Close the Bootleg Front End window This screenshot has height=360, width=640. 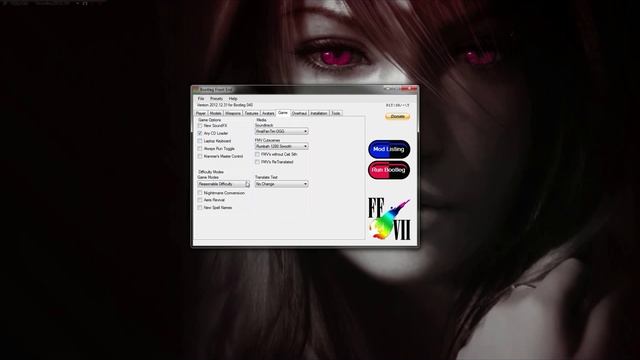click(x=409, y=89)
